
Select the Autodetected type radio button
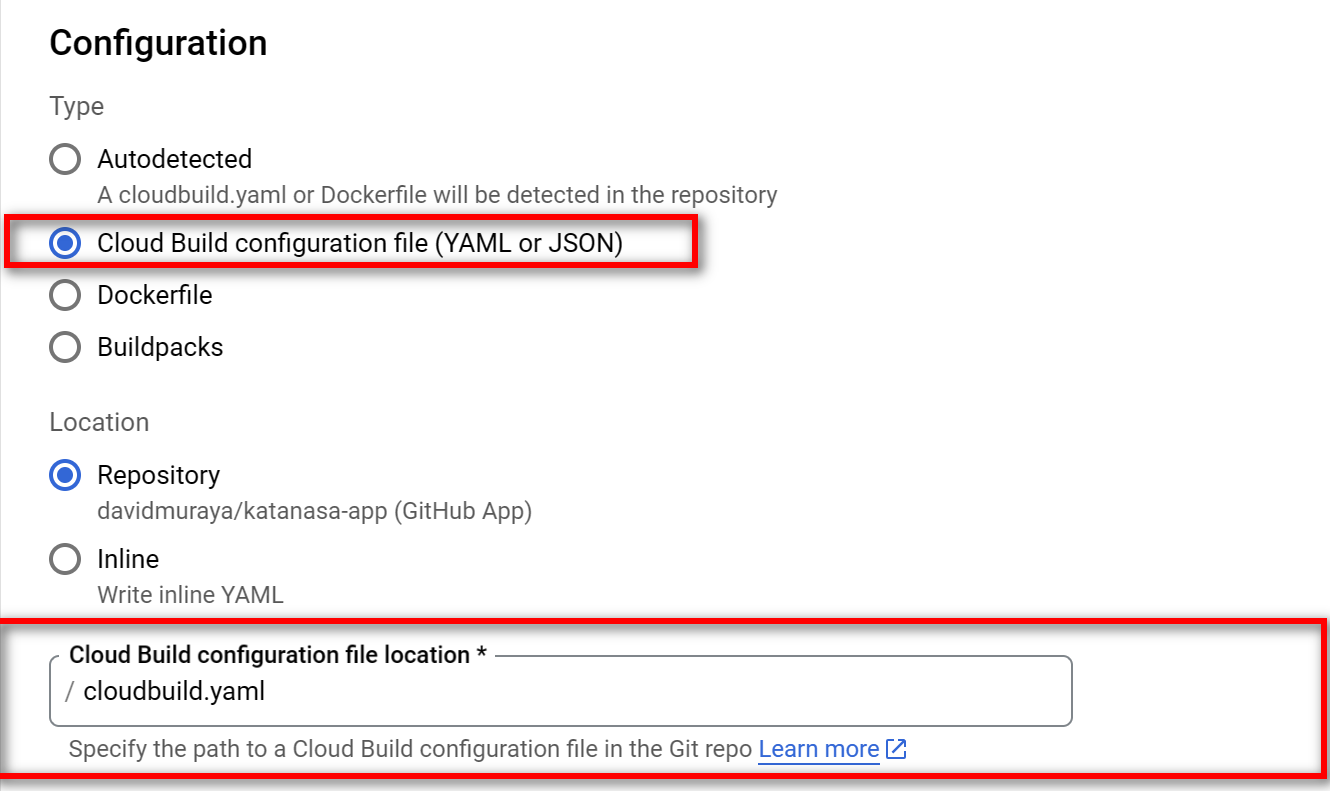coord(65,159)
